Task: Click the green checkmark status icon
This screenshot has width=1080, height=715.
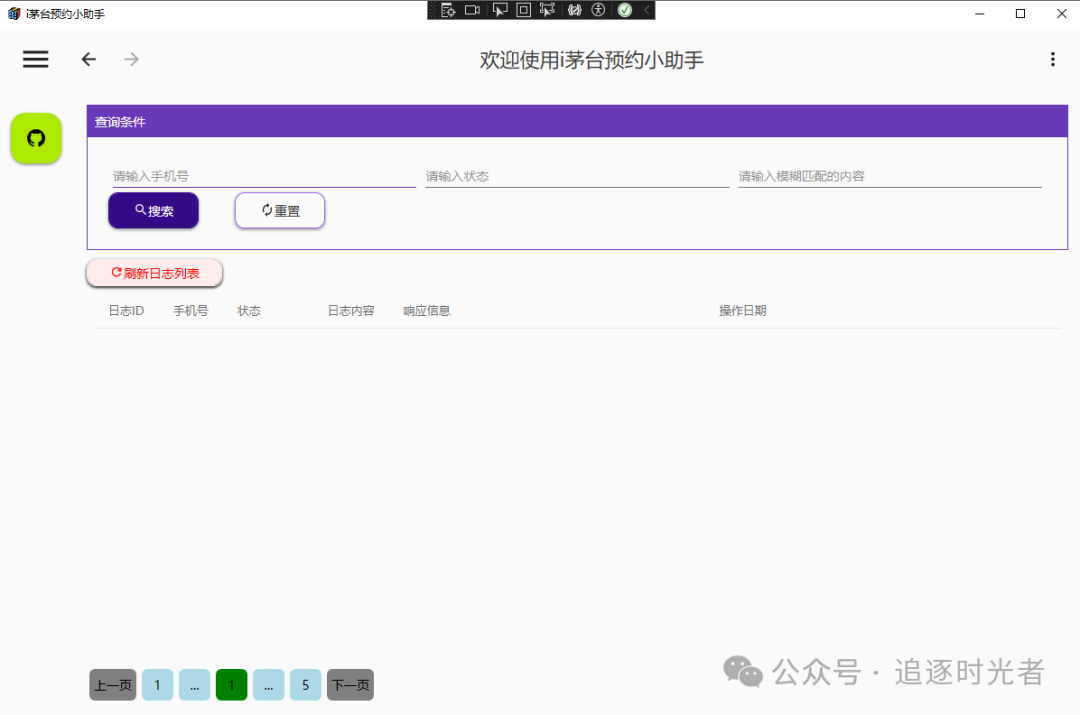Action: (624, 10)
